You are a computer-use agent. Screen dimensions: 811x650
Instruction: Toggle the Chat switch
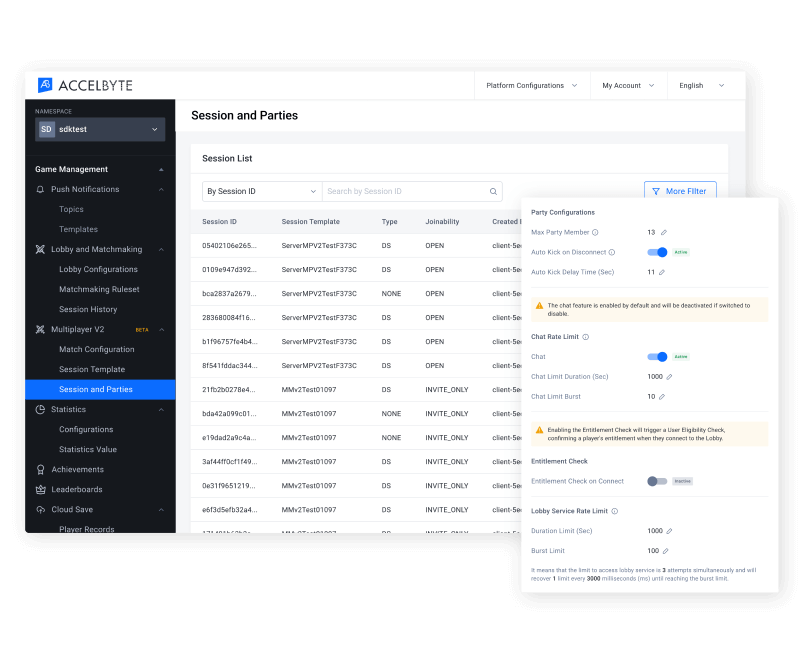[x=657, y=357]
